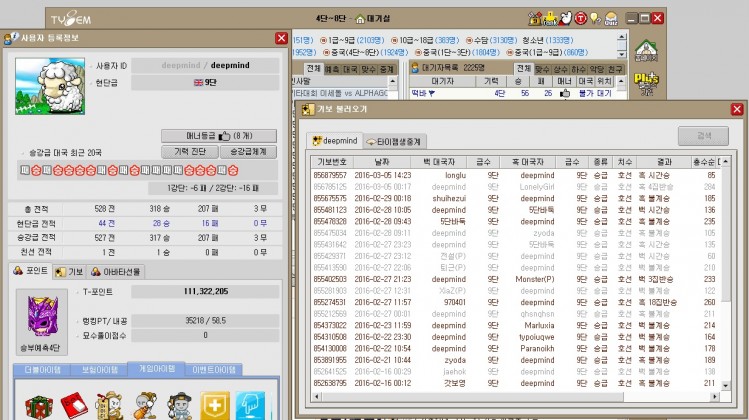Screen dimensions: 749x420
Task: Sort records by 날짜 column header
Action: (x=382, y=160)
